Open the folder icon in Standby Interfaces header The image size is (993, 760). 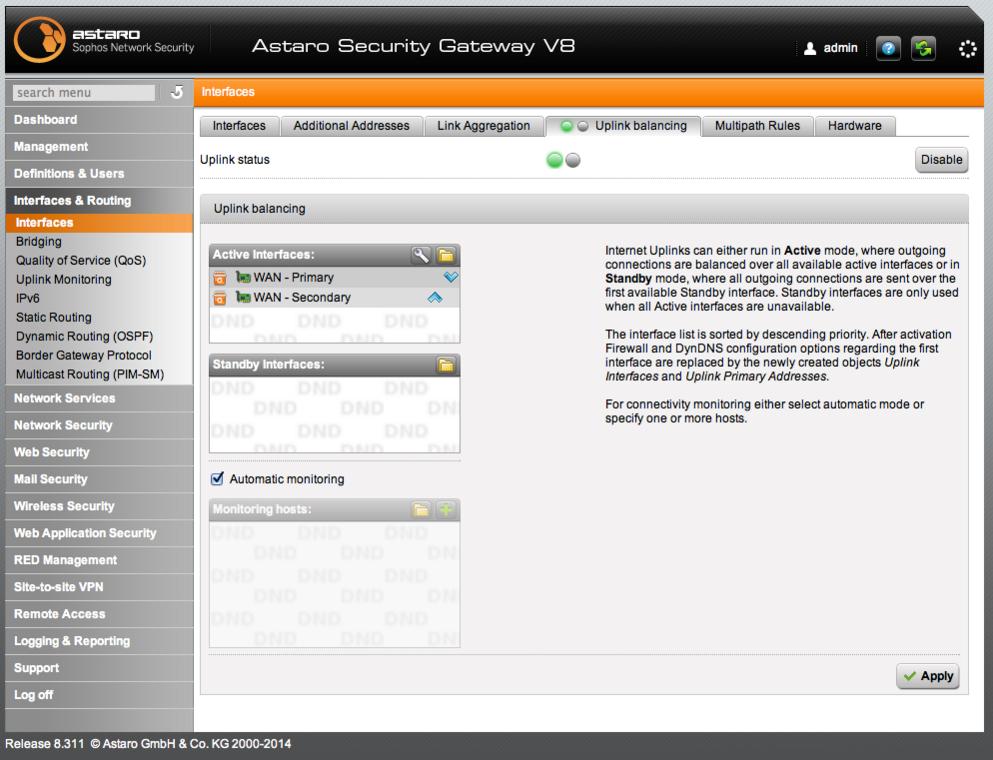point(446,365)
